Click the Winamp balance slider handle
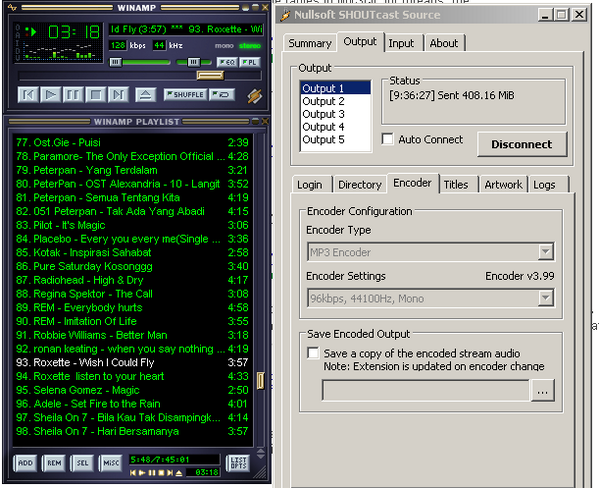The width and height of the screenshot is (599, 488). tap(194, 62)
